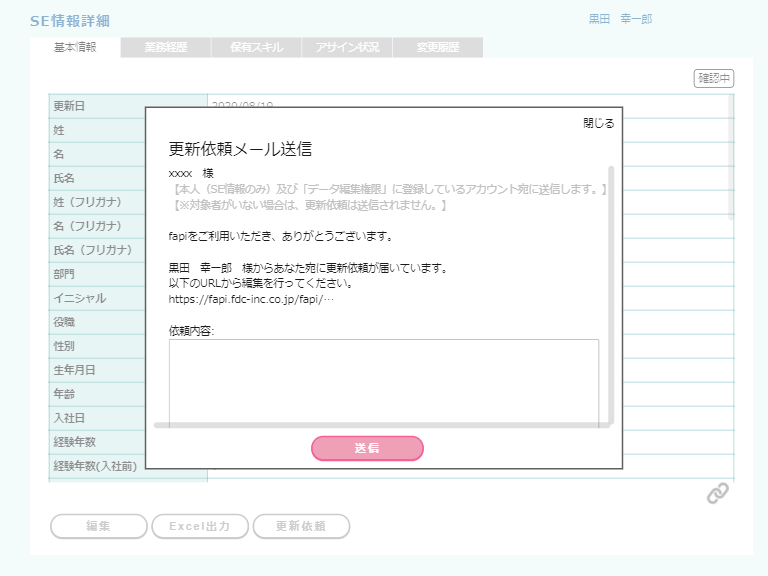
Task: Click the dialog's horizontal scrollbar
Action: tap(380, 425)
